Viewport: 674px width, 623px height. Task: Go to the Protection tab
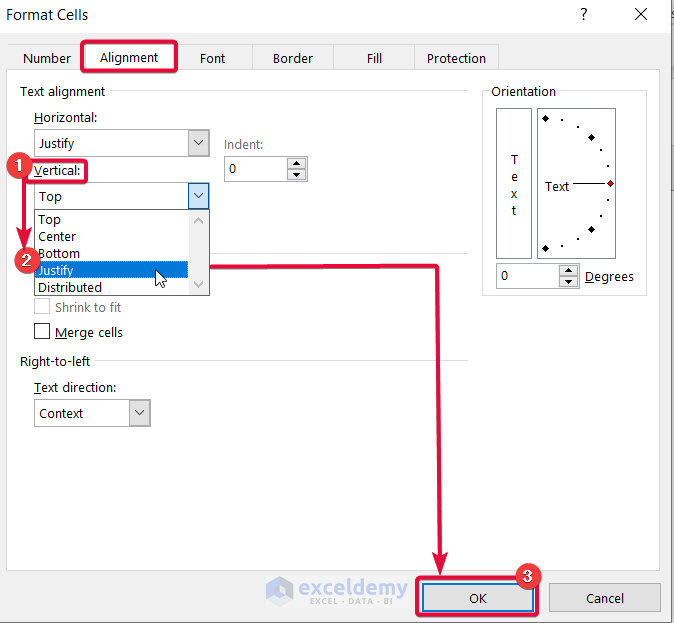[456, 58]
